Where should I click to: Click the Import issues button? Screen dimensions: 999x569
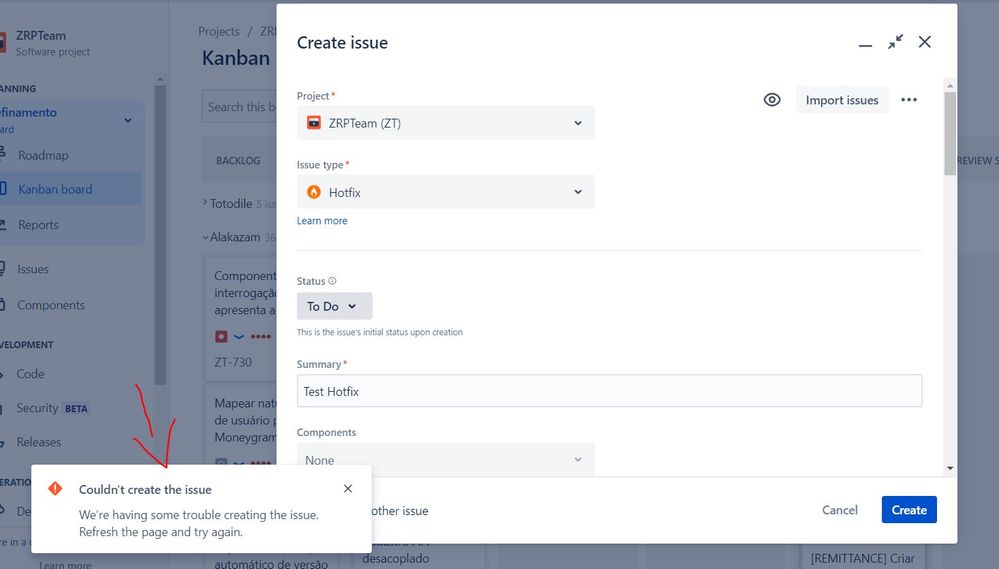pos(842,100)
